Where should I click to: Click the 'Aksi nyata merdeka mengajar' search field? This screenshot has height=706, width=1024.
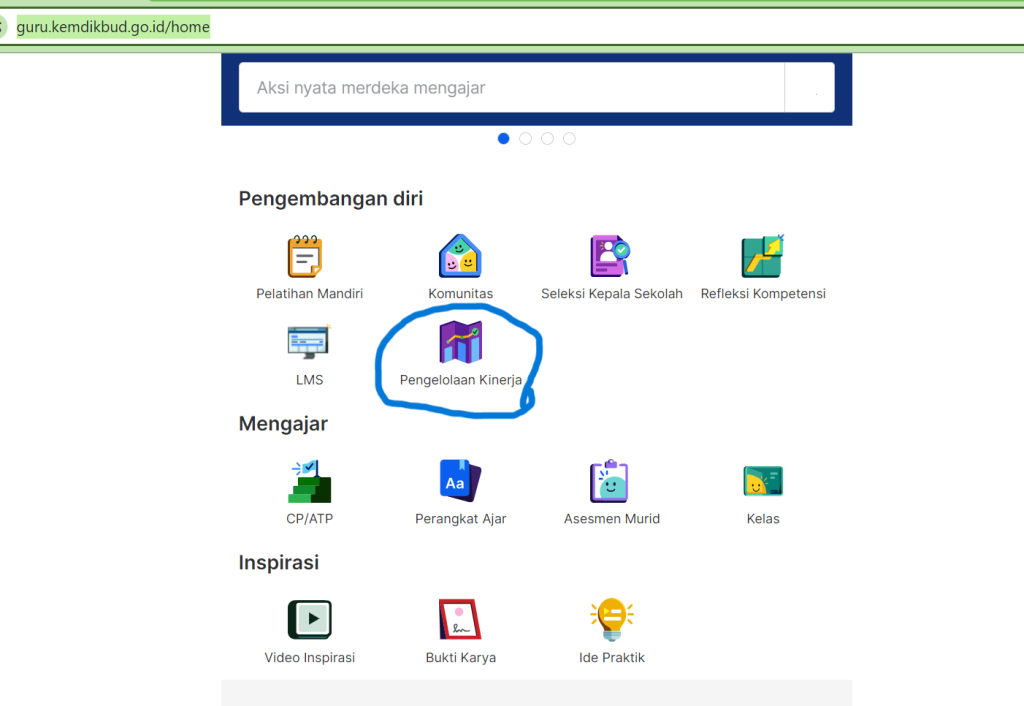[510, 88]
